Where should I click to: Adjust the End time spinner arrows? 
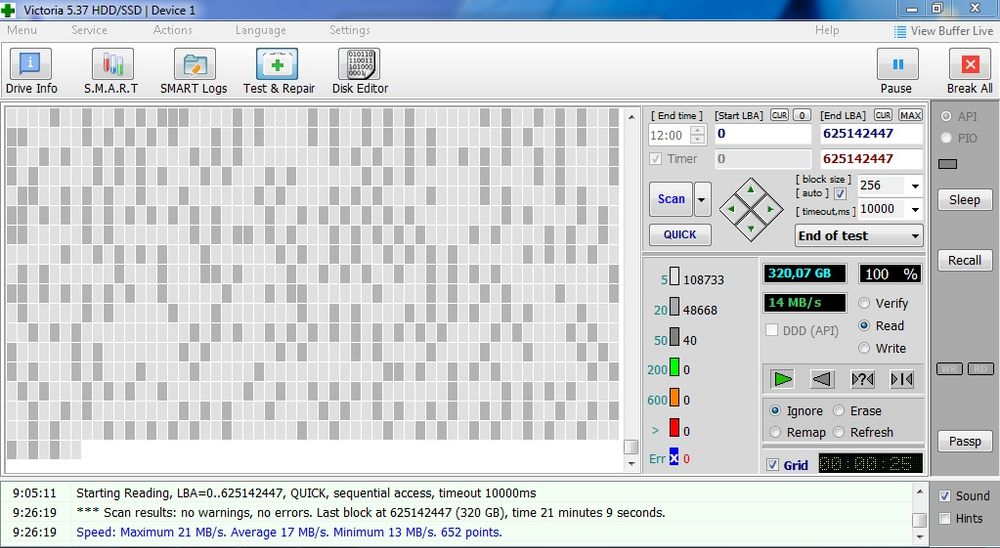(x=698, y=135)
